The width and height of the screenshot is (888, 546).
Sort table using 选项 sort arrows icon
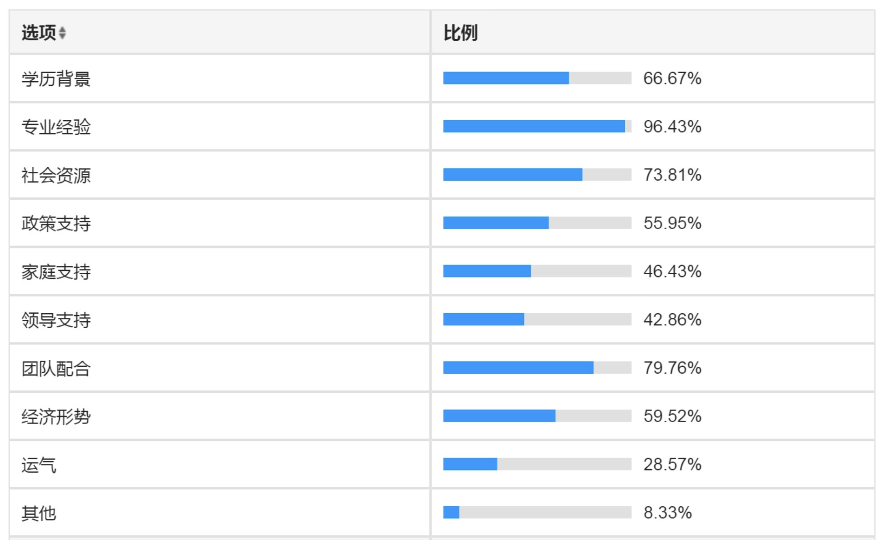pyautogui.click(x=62, y=33)
